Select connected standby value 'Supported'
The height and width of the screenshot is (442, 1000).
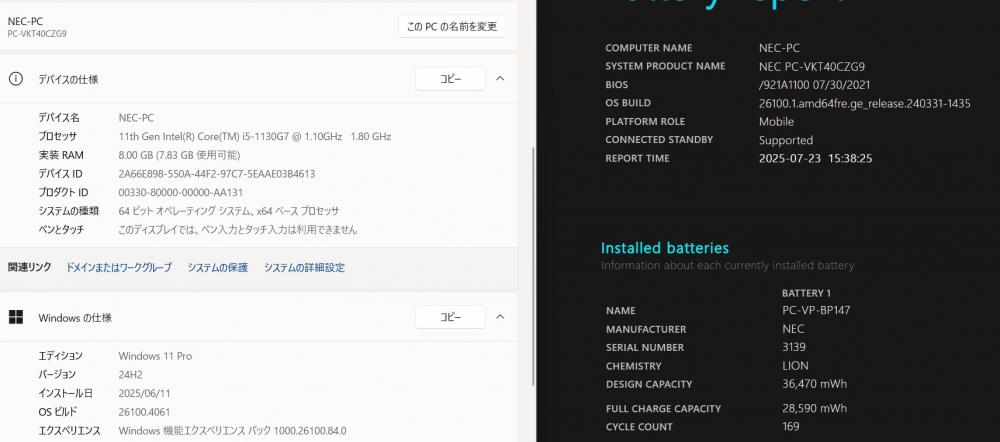tap(786, 140)
